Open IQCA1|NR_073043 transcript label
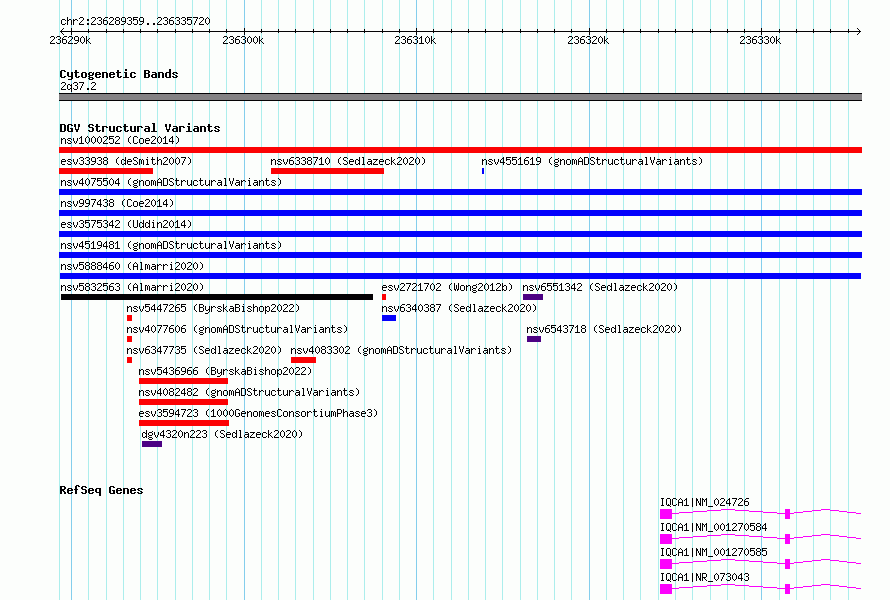 pos(704,577)
